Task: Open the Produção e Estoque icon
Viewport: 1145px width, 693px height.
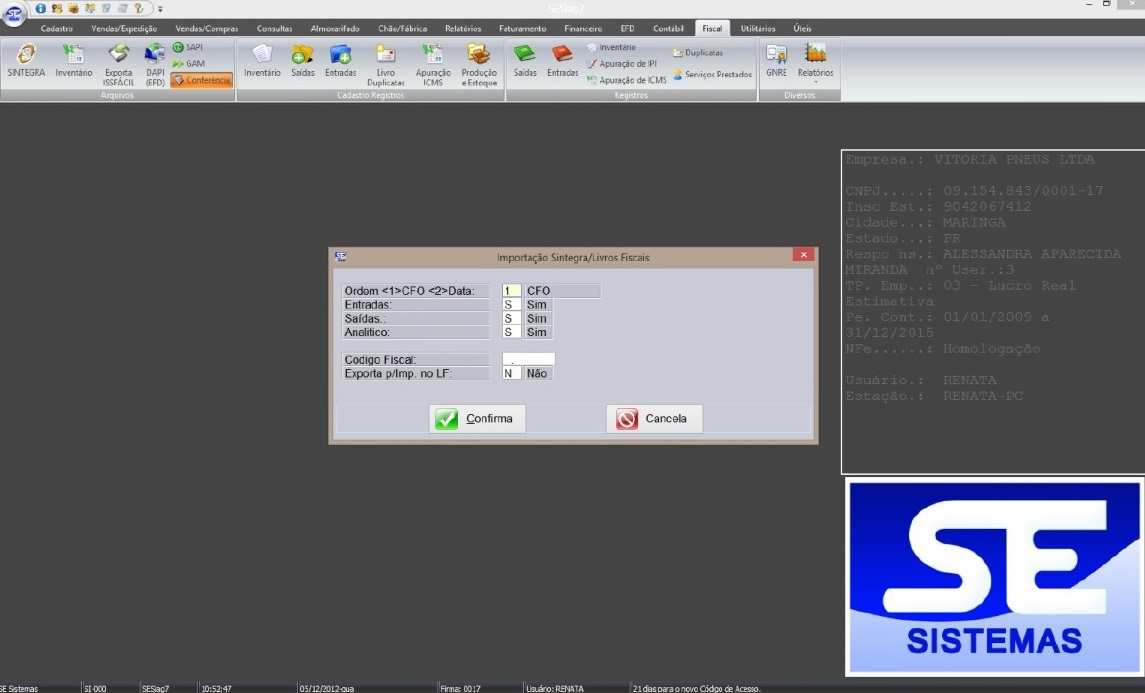Action: pos(479,64)
